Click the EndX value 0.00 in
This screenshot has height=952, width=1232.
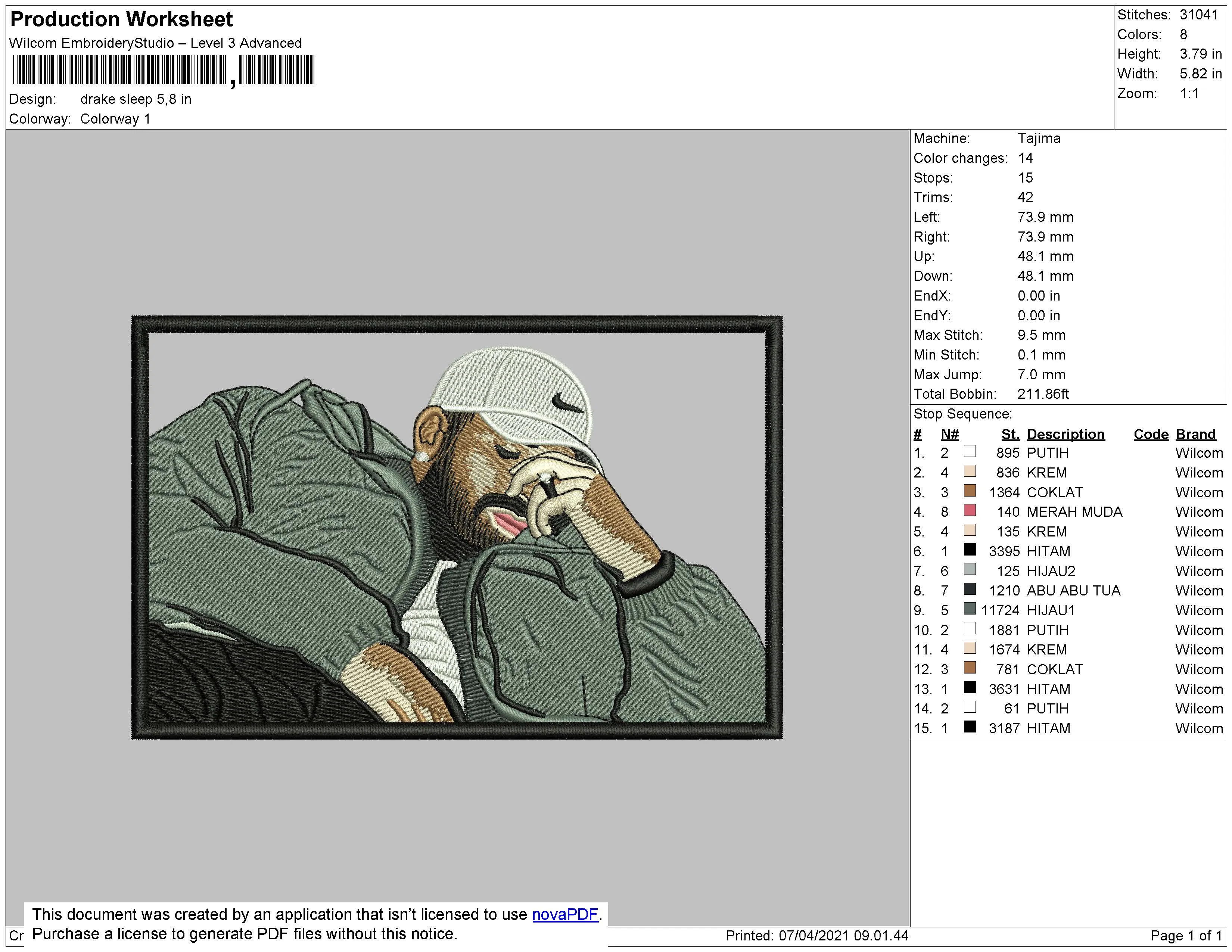(1039, 296)
